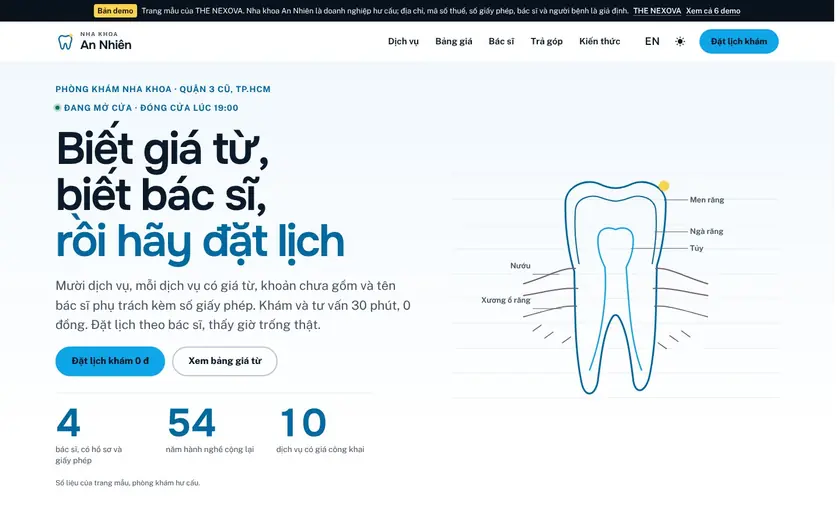Click the green open-status dot
The width and height of the screenshot is (840, 525).
[x=57, y=108]
